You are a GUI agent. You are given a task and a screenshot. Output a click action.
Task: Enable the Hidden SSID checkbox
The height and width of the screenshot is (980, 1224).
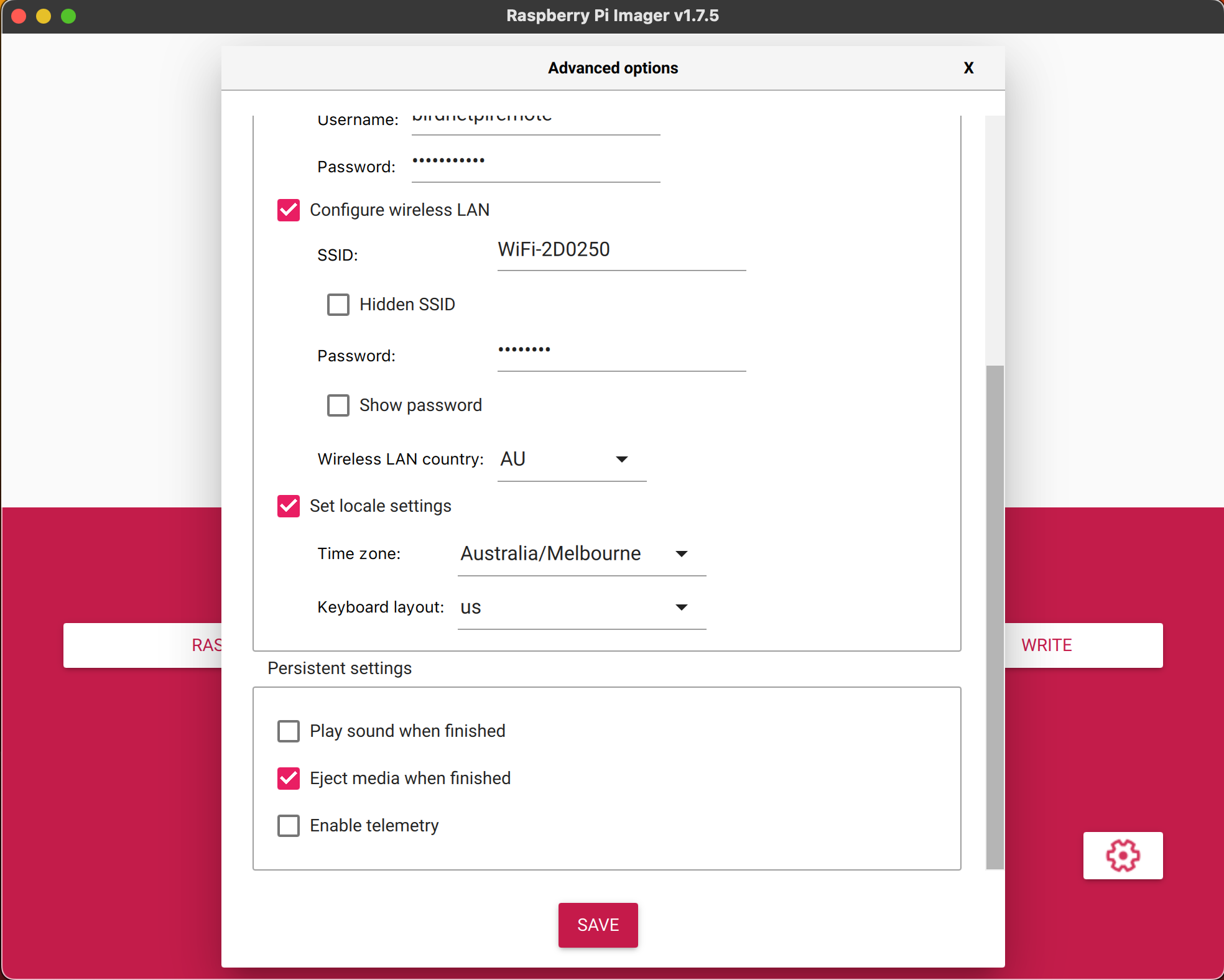pyautogui.click(x=338, y=305)
